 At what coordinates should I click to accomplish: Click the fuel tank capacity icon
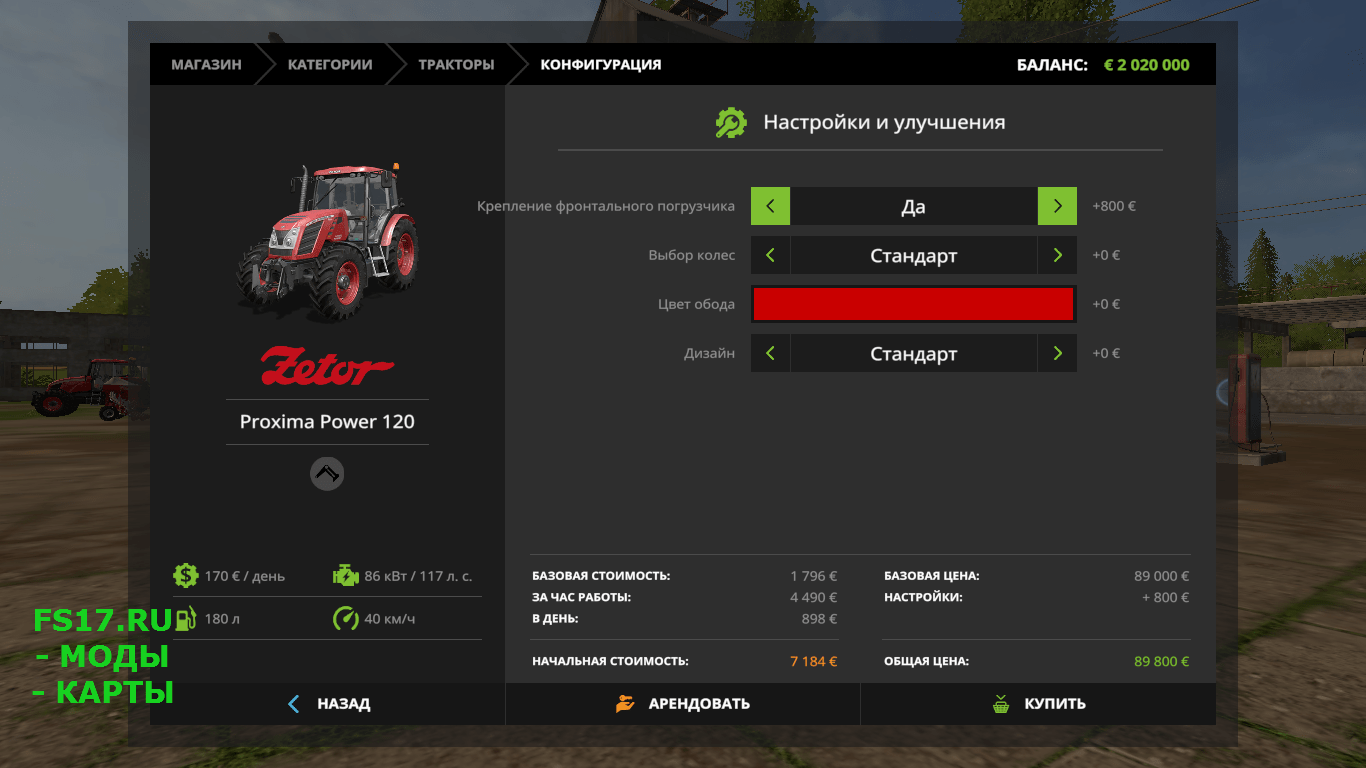(x=185, y=618)
